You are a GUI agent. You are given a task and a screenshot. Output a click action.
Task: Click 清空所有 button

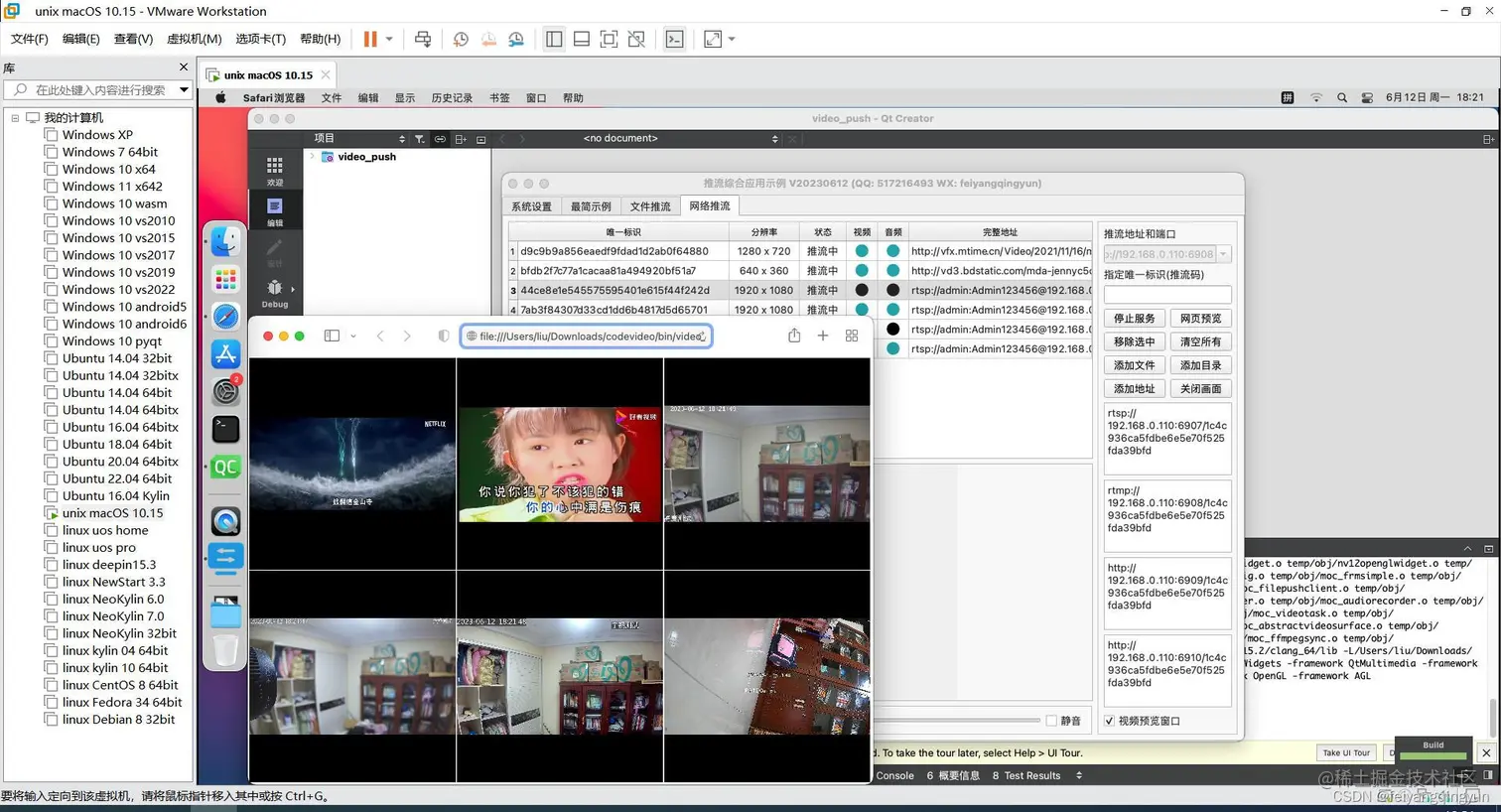pos(1200,341)
